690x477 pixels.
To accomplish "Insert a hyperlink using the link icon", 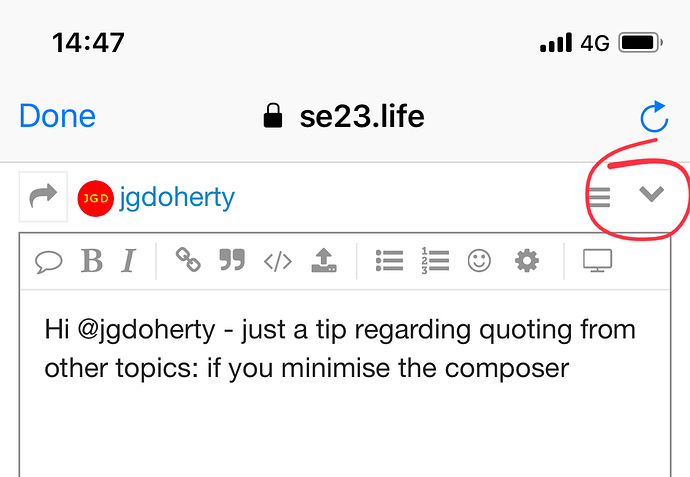I will (x=188, y=262).
